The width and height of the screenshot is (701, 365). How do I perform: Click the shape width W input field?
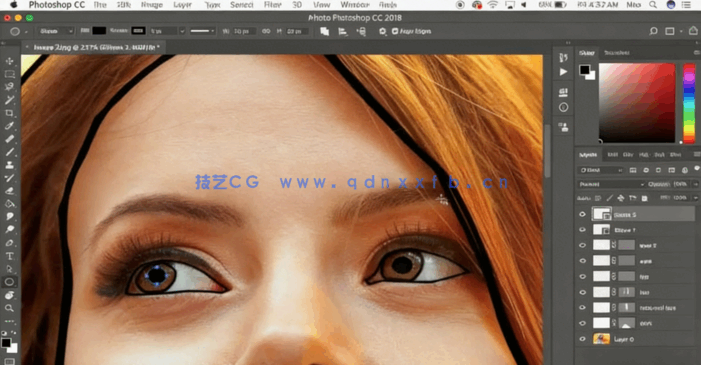[244, 31]
